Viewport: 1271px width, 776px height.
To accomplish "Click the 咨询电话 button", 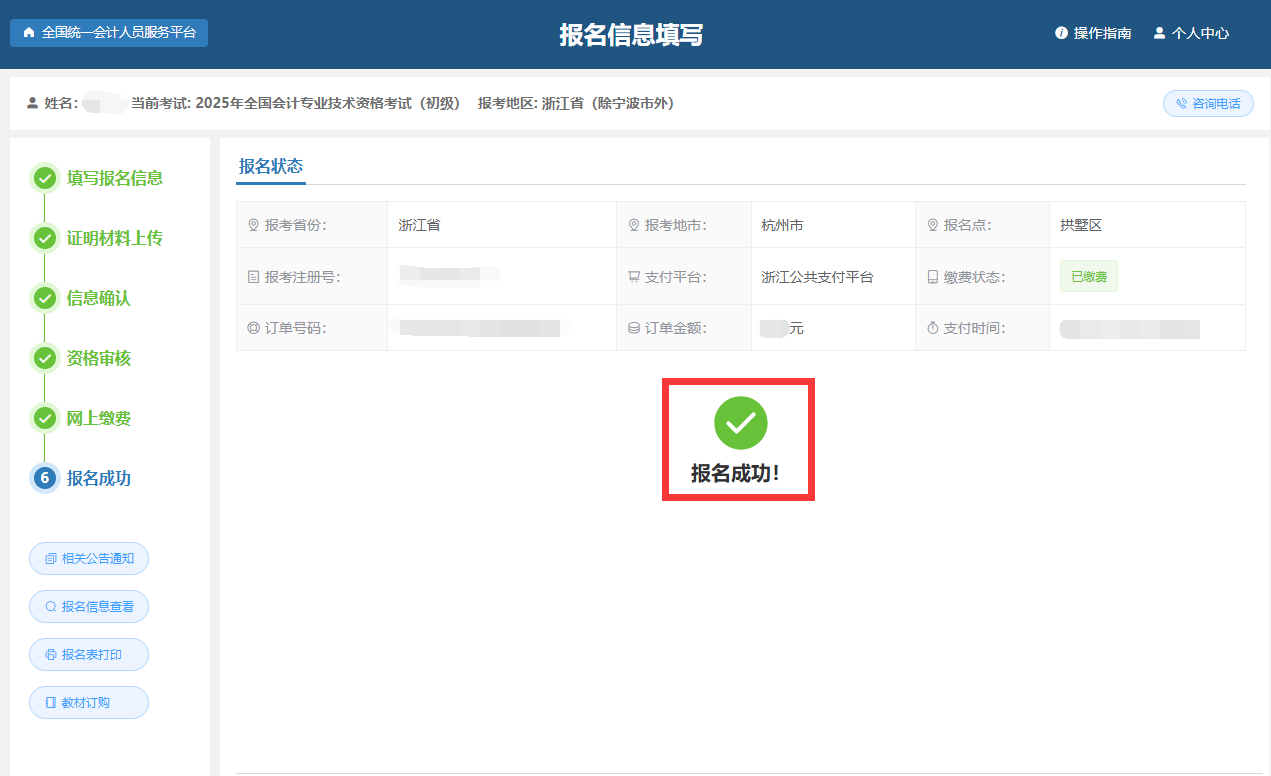I will pos(1208,104).
